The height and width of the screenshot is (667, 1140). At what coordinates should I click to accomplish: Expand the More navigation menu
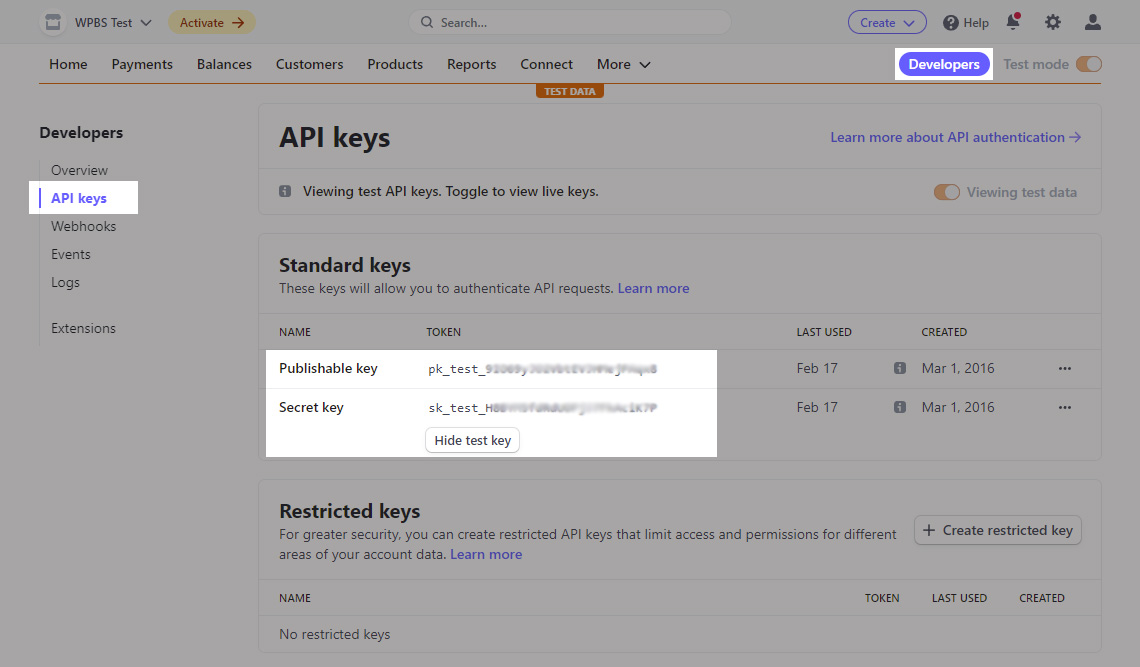(x=623, y=64)
